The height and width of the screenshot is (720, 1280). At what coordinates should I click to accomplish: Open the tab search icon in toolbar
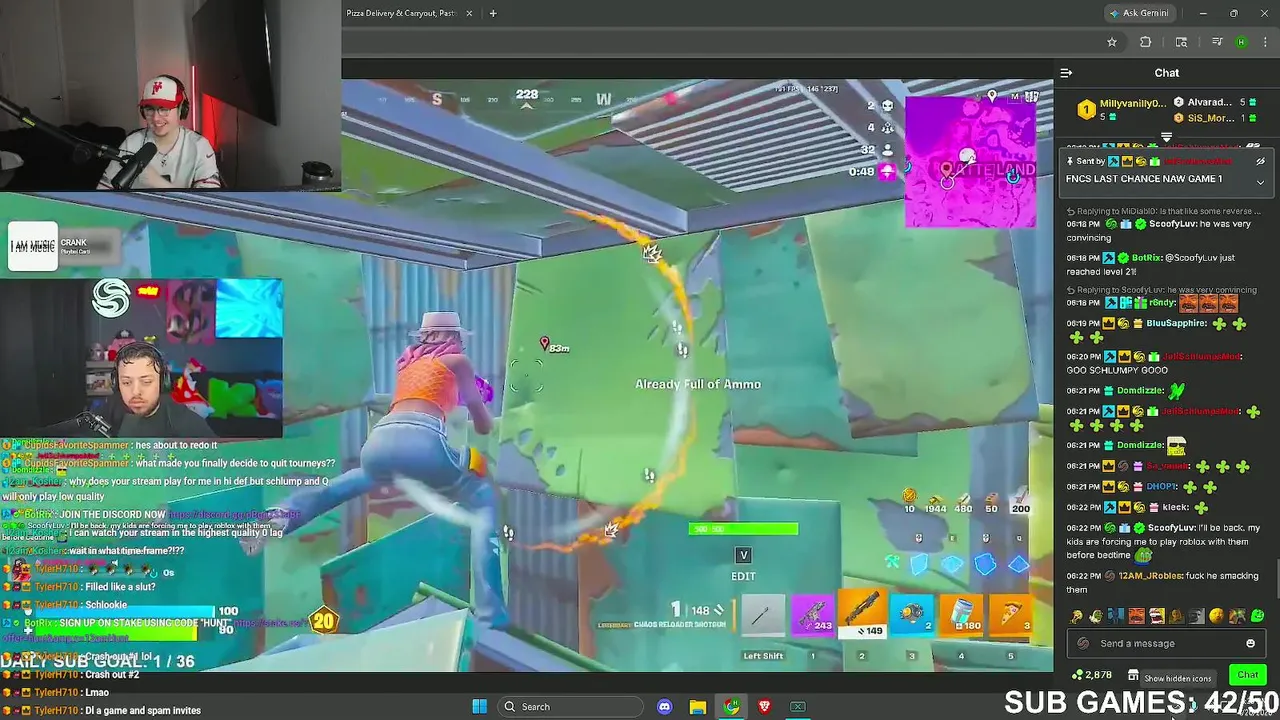point(1181,42)
